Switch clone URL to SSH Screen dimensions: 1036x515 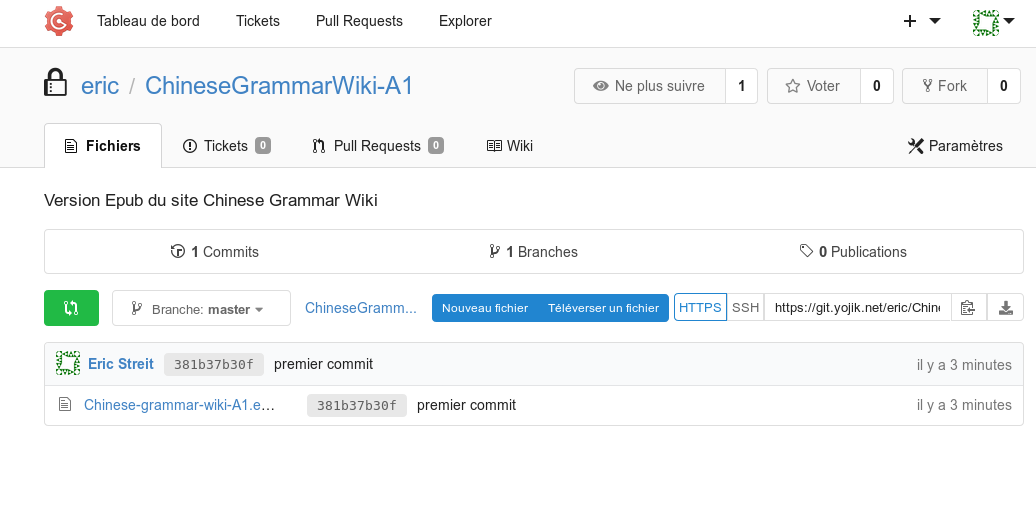pyautogui.click(x=745, y=308)
